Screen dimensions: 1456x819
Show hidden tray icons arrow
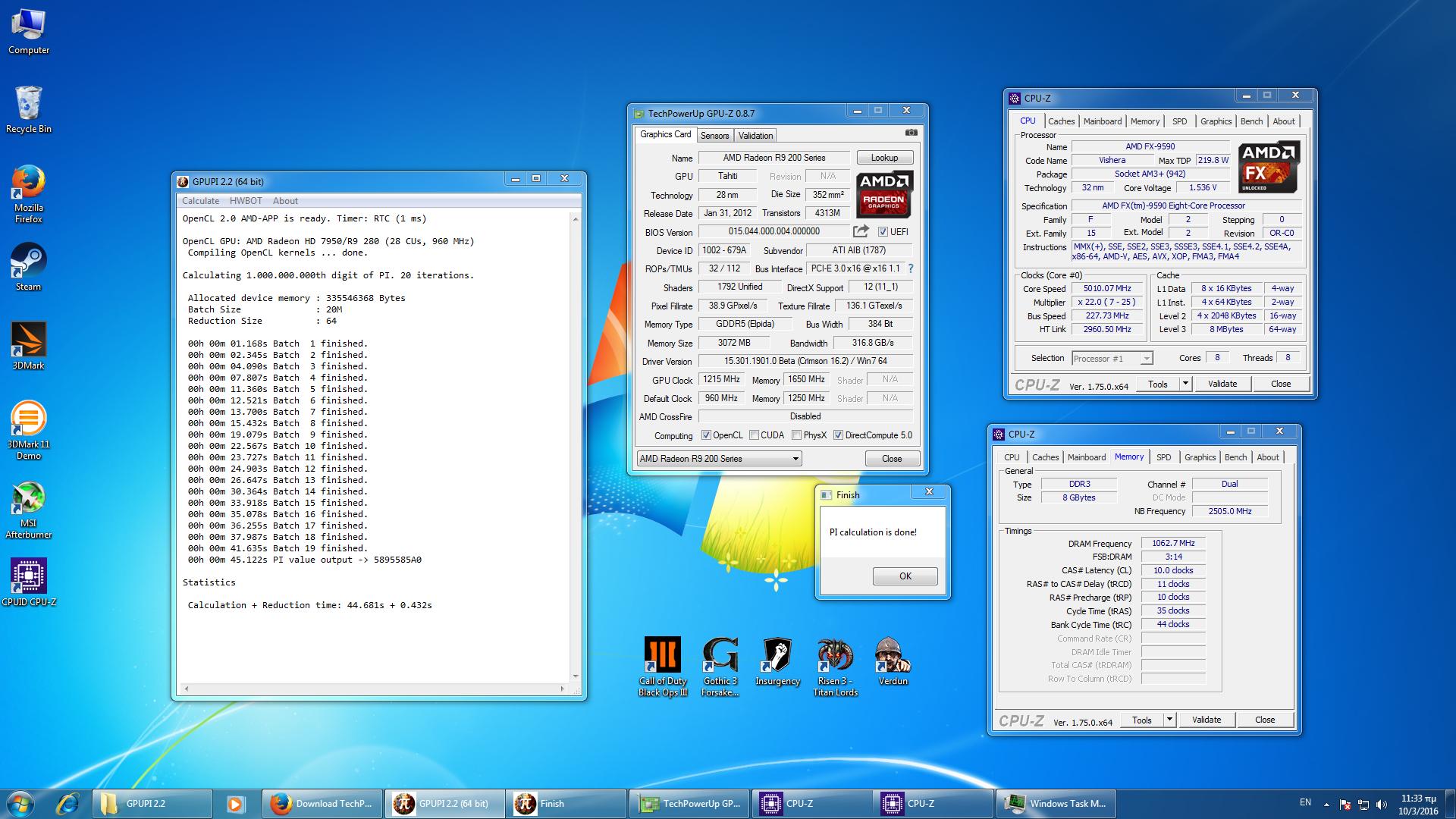(x=1326, y=804)
